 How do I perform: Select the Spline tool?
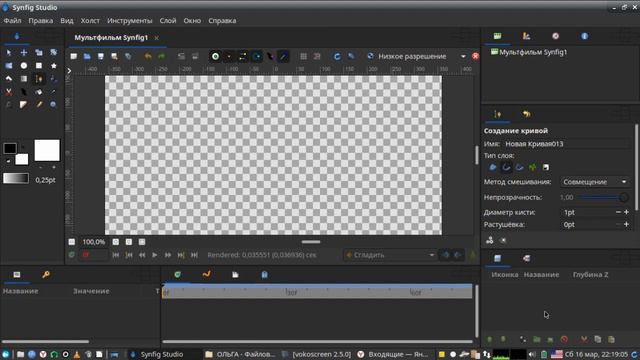[39, 79]
